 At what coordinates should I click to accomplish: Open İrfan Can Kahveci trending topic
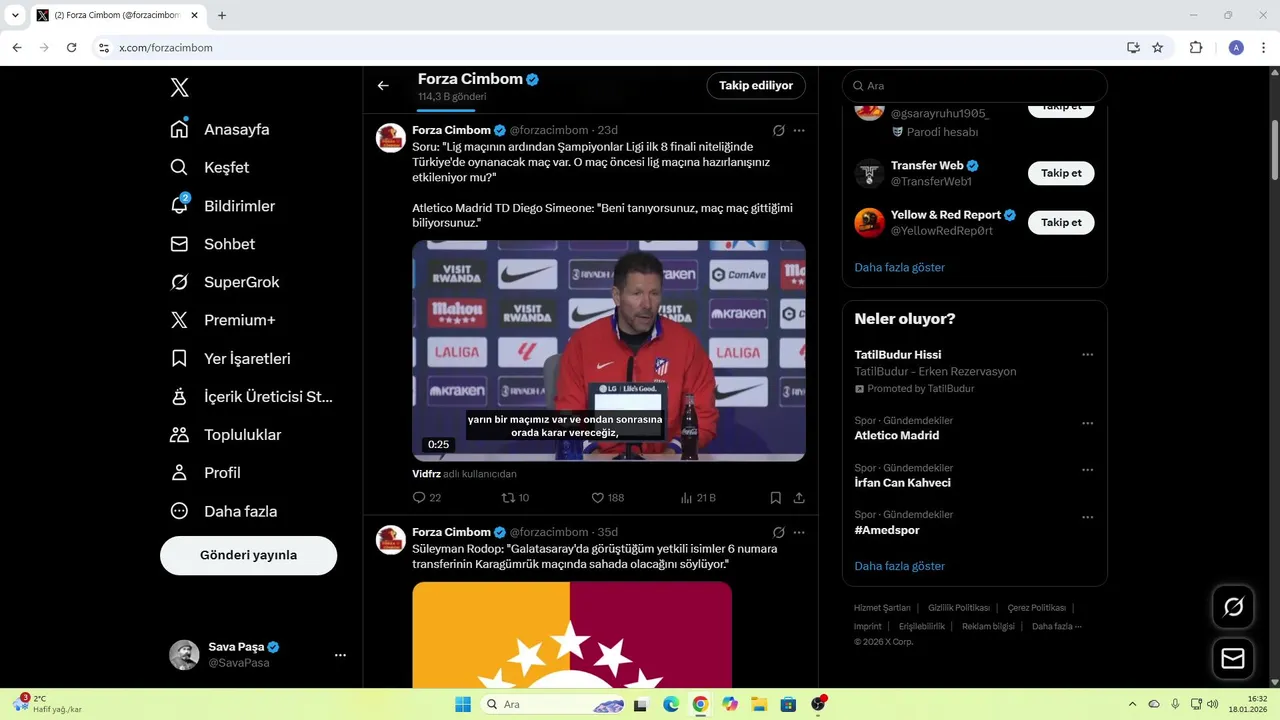902,483
